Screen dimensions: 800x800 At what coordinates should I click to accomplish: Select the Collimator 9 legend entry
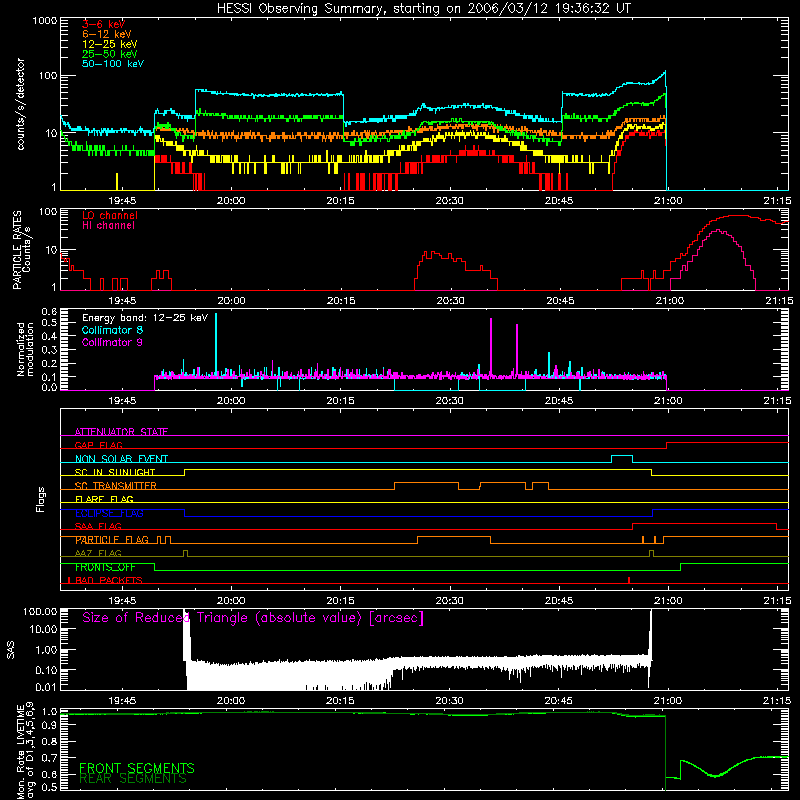(112, 342)
